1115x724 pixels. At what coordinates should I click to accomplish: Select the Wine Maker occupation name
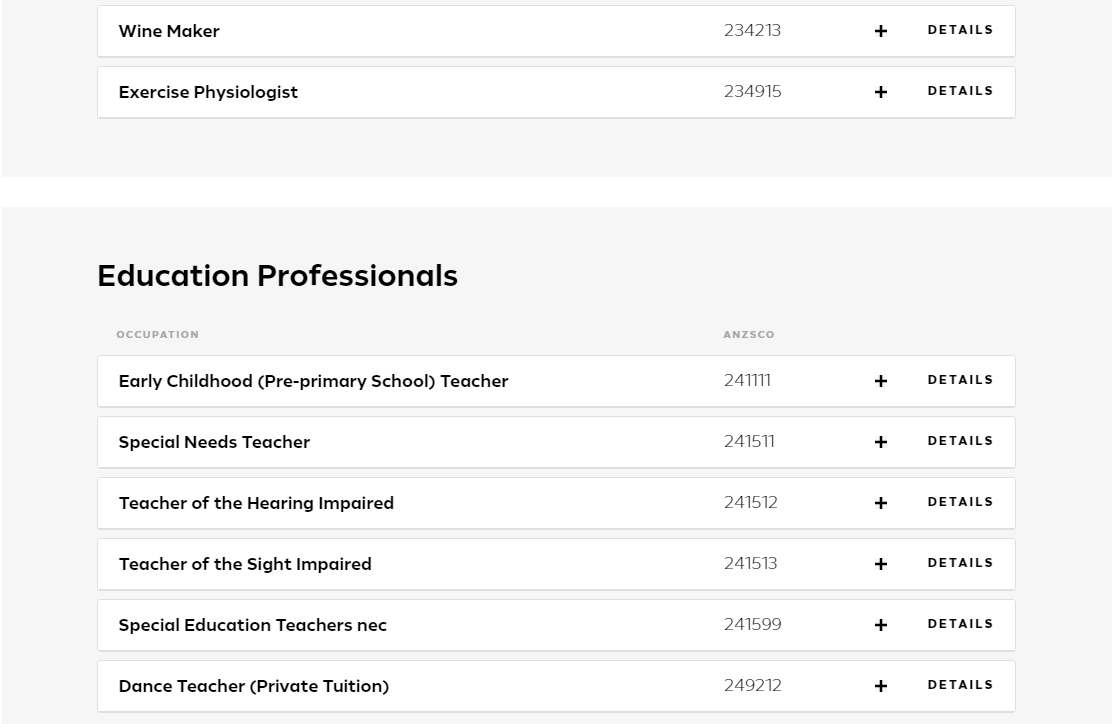pos(169,31)
